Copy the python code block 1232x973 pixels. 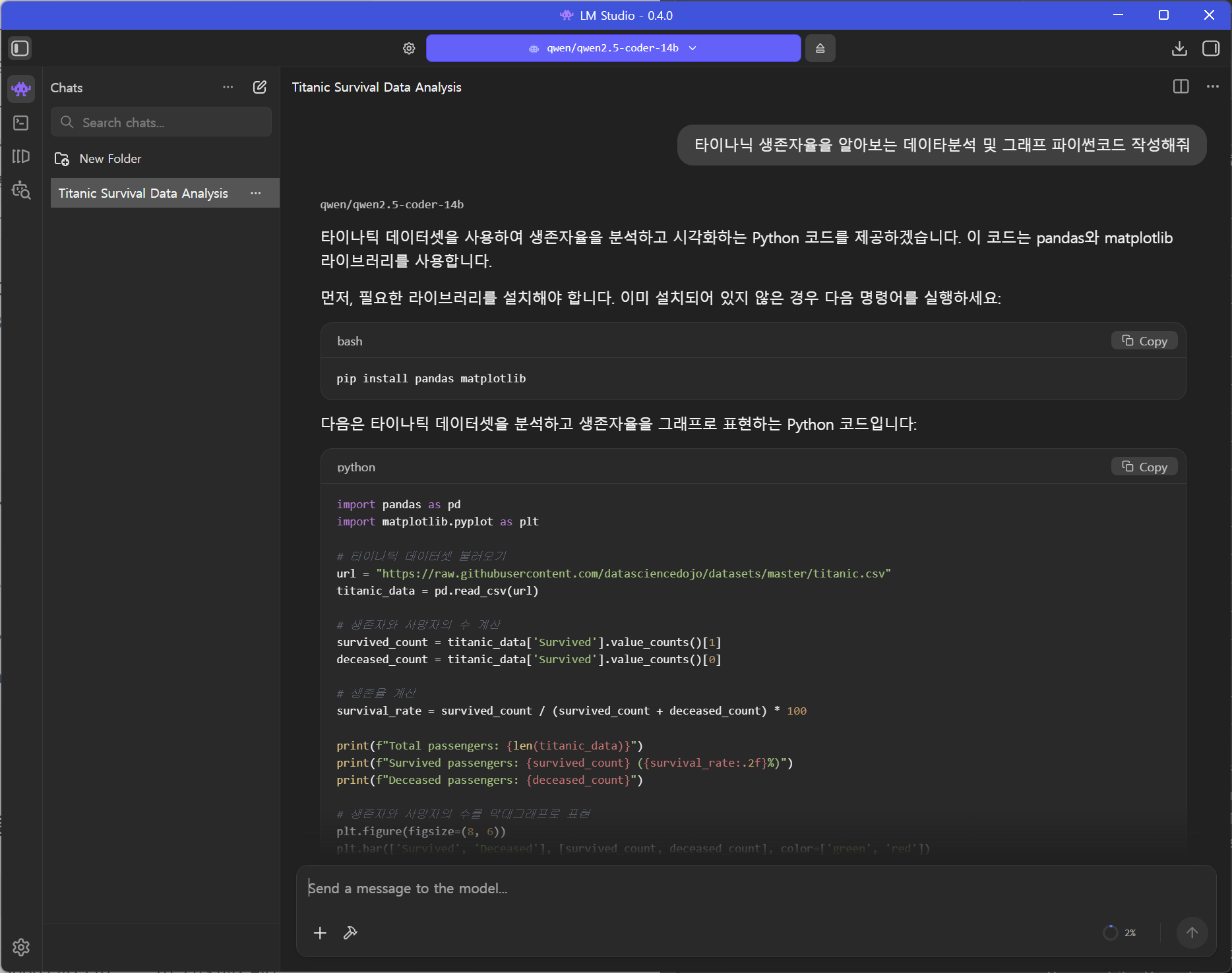[1144, 467]
